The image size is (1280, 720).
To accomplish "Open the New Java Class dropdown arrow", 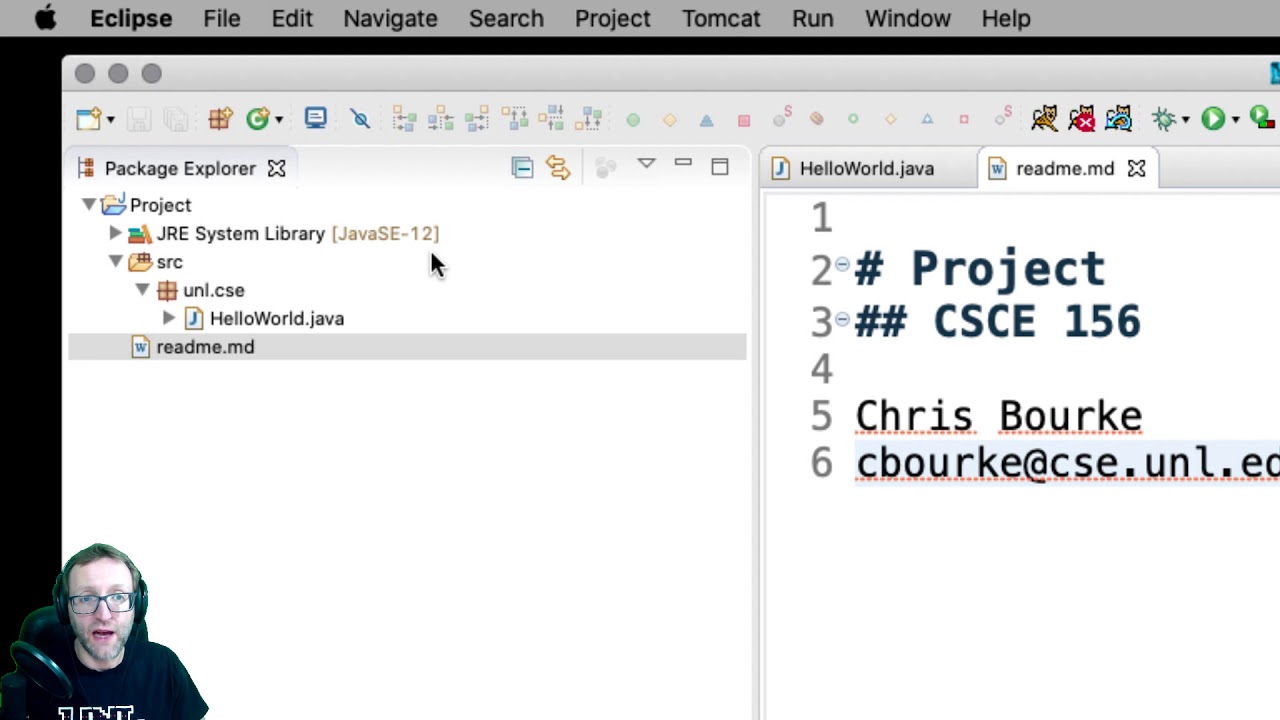I will tap(279, 120).
